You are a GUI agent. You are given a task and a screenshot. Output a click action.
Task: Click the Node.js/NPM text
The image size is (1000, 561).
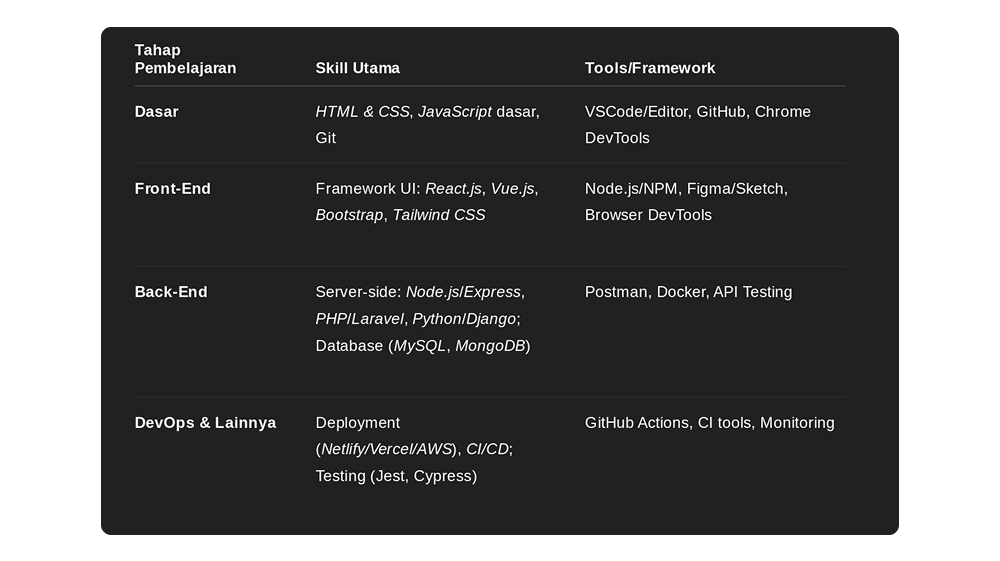tap(631, 189)
